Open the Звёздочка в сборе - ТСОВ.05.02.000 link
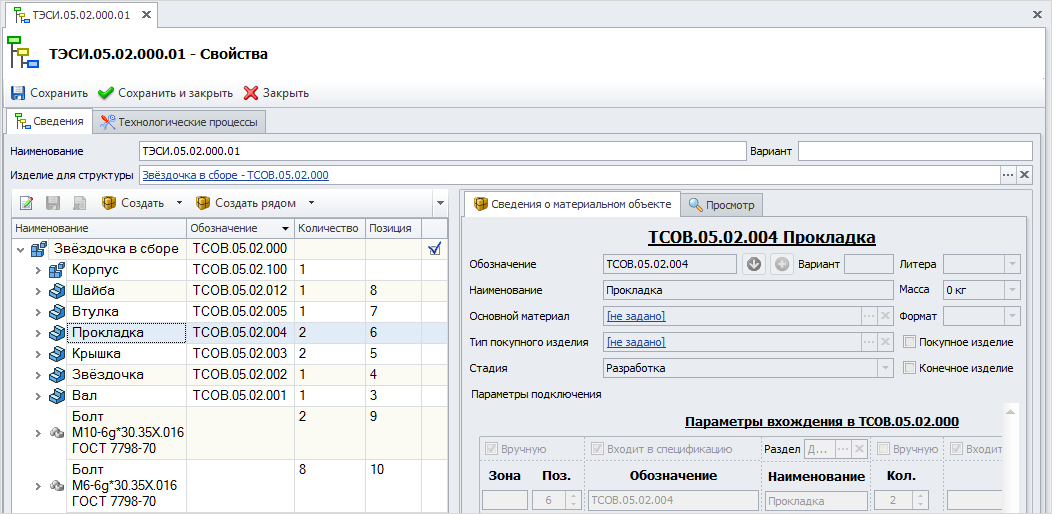This screenshot has height=514, width=1052. (235, 175)
